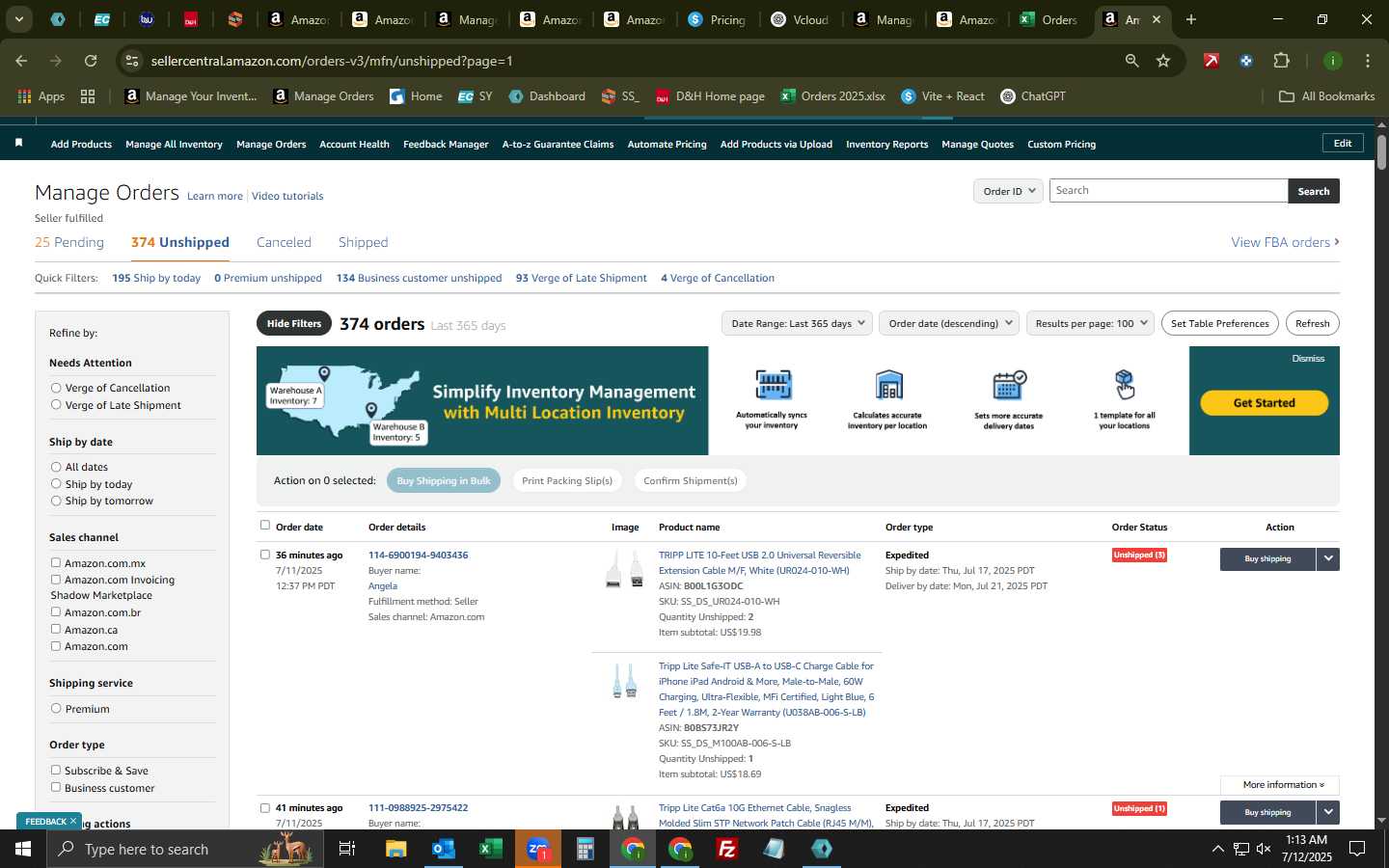Select order 114-6900194-9403436 checkbox

pyautogui.click(x=265, y=555)
